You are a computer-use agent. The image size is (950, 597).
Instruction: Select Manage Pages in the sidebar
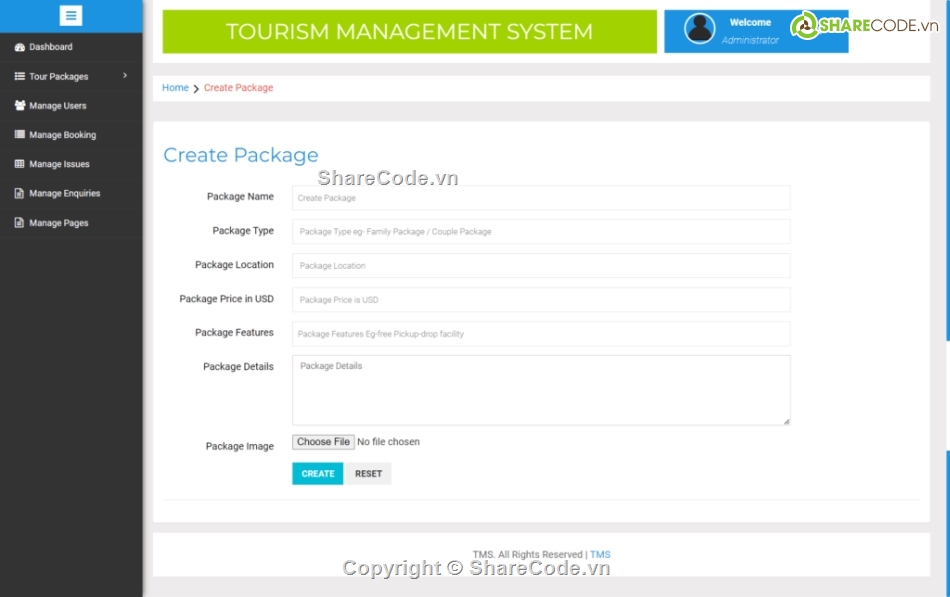pyautogui.click(x=71, y=223)
